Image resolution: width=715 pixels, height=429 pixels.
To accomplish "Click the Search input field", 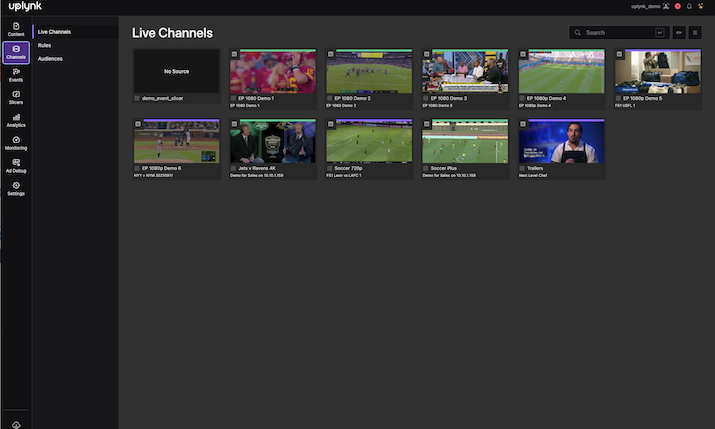I will [x=617, y=33].
